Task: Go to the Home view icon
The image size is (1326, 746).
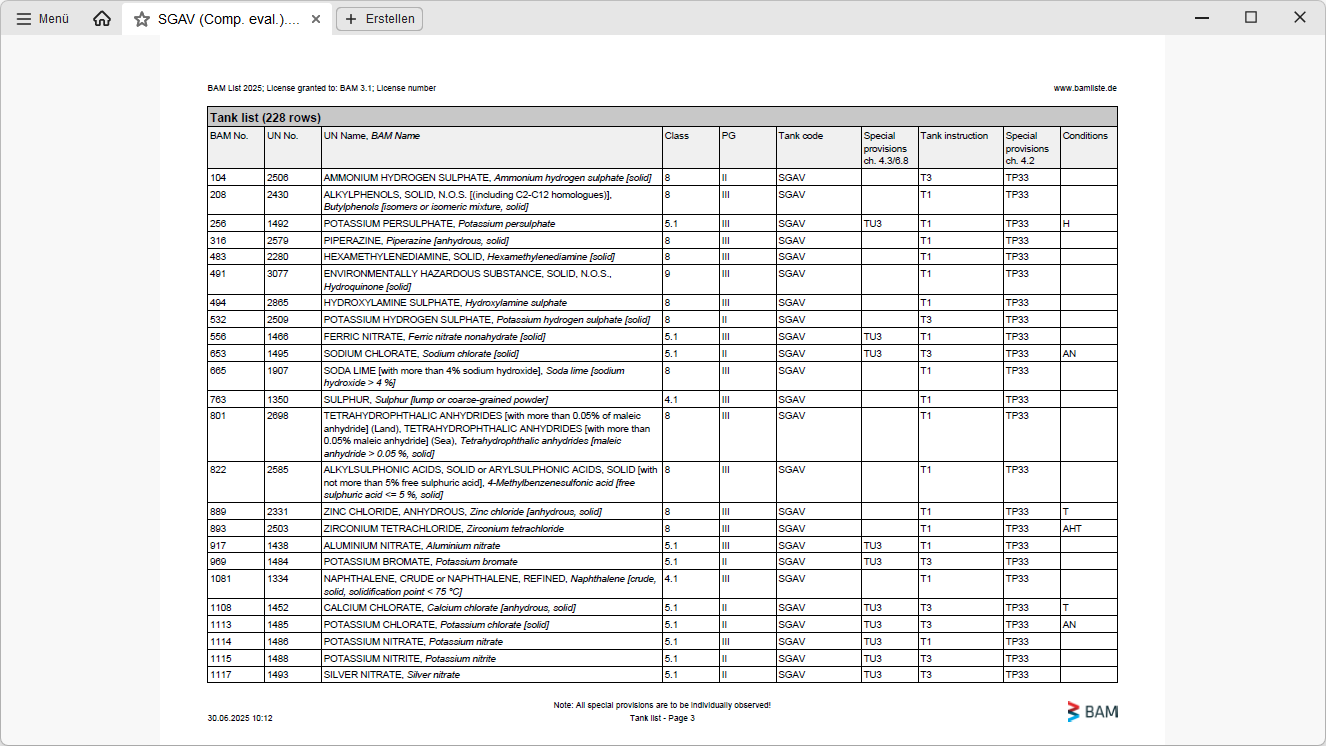Action: pos(102,19)
